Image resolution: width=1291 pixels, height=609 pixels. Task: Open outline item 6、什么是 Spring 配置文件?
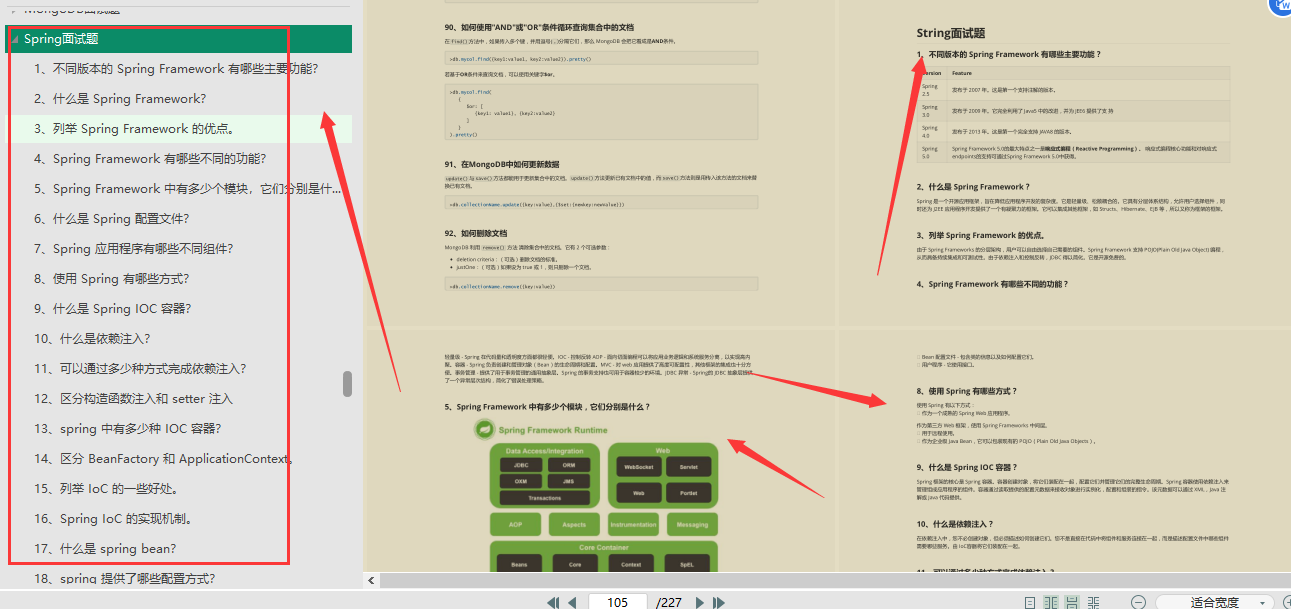tap(112, 219)
